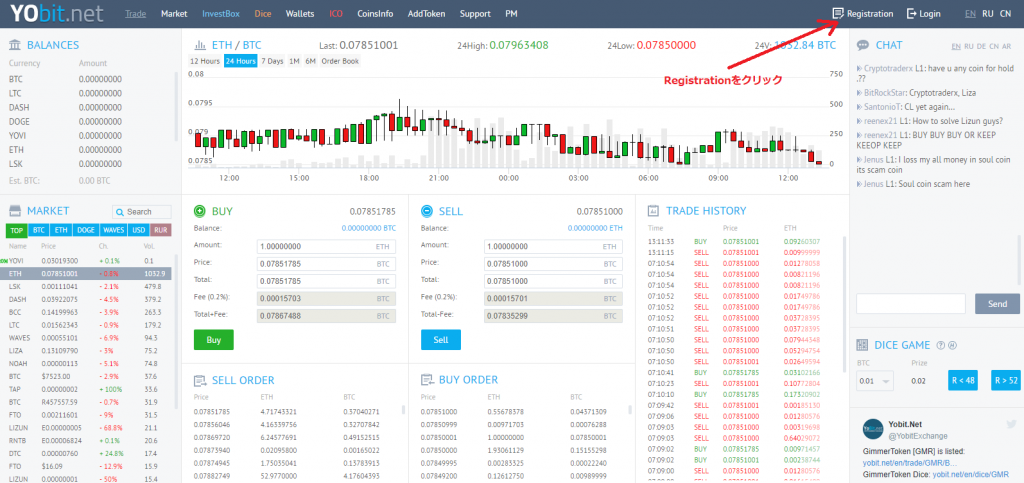Open AddToken in the navigation bar
This screenshot has height=483, width=1024.
(426, 14)
